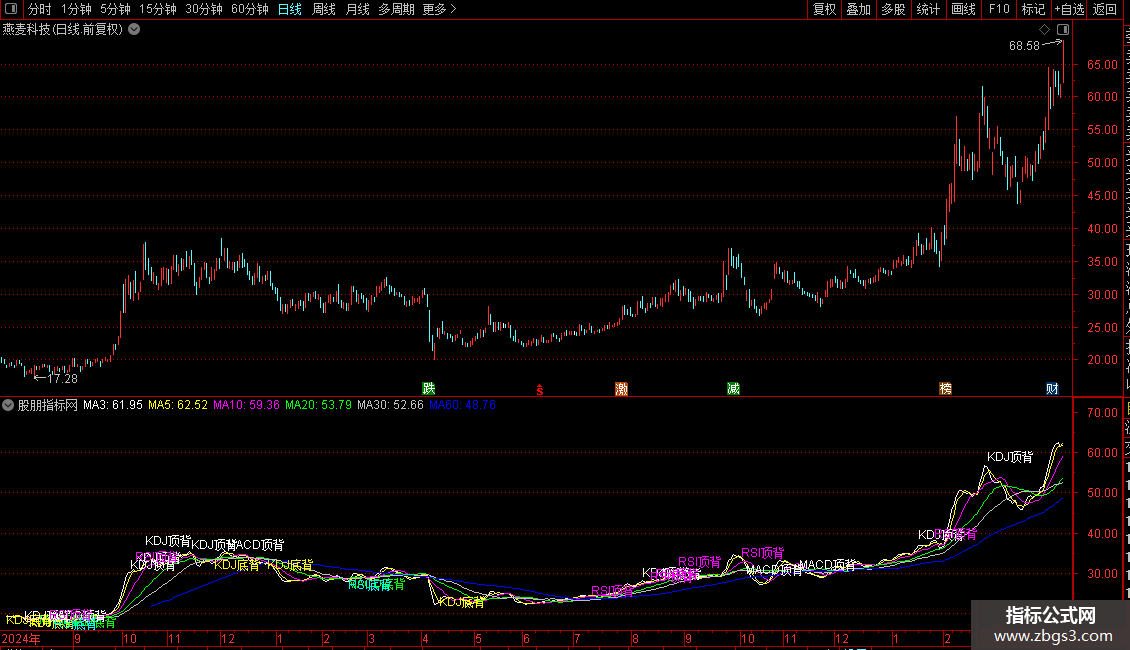Open the 复权 adjustment menu
Screen dimensions: 1130x650
[824, 9]
